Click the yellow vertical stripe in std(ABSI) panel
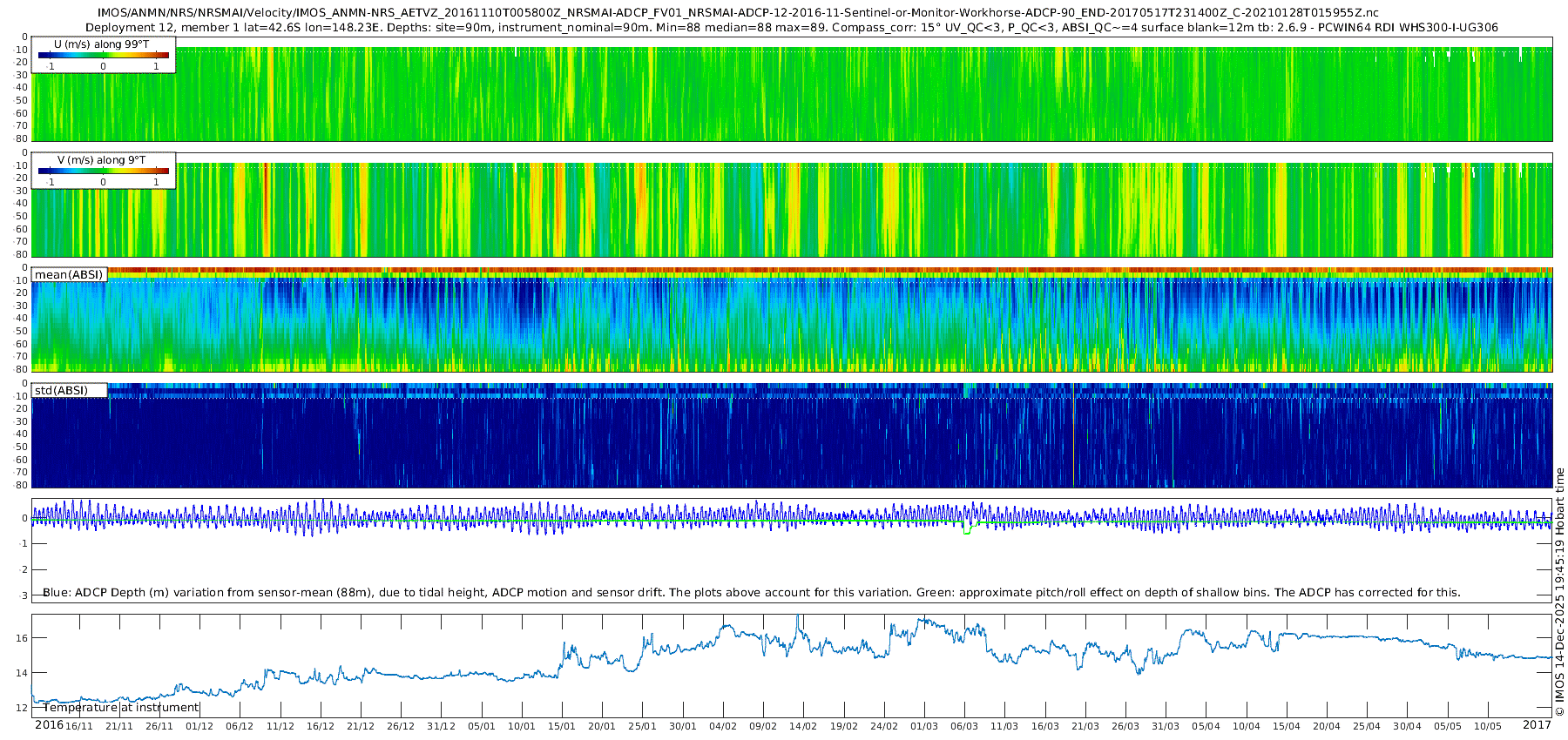 (x=1073, y=435)
